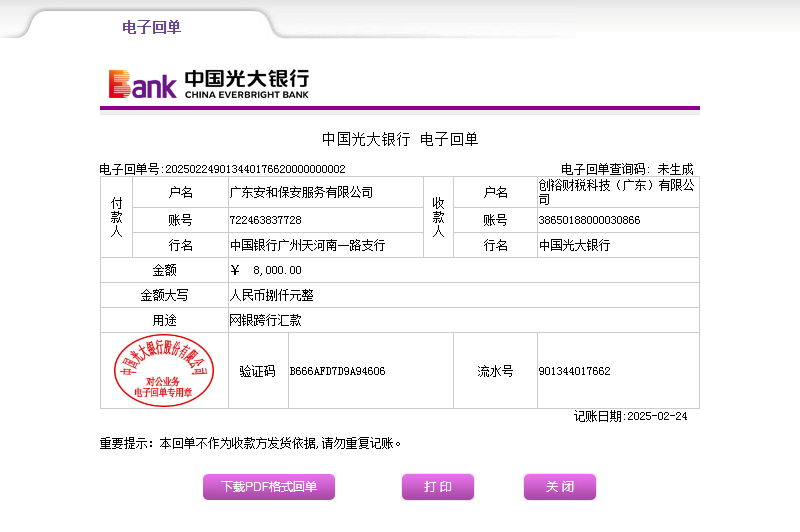Click serial number 901344017662
The image size is (800, 532).
[574, 371]
